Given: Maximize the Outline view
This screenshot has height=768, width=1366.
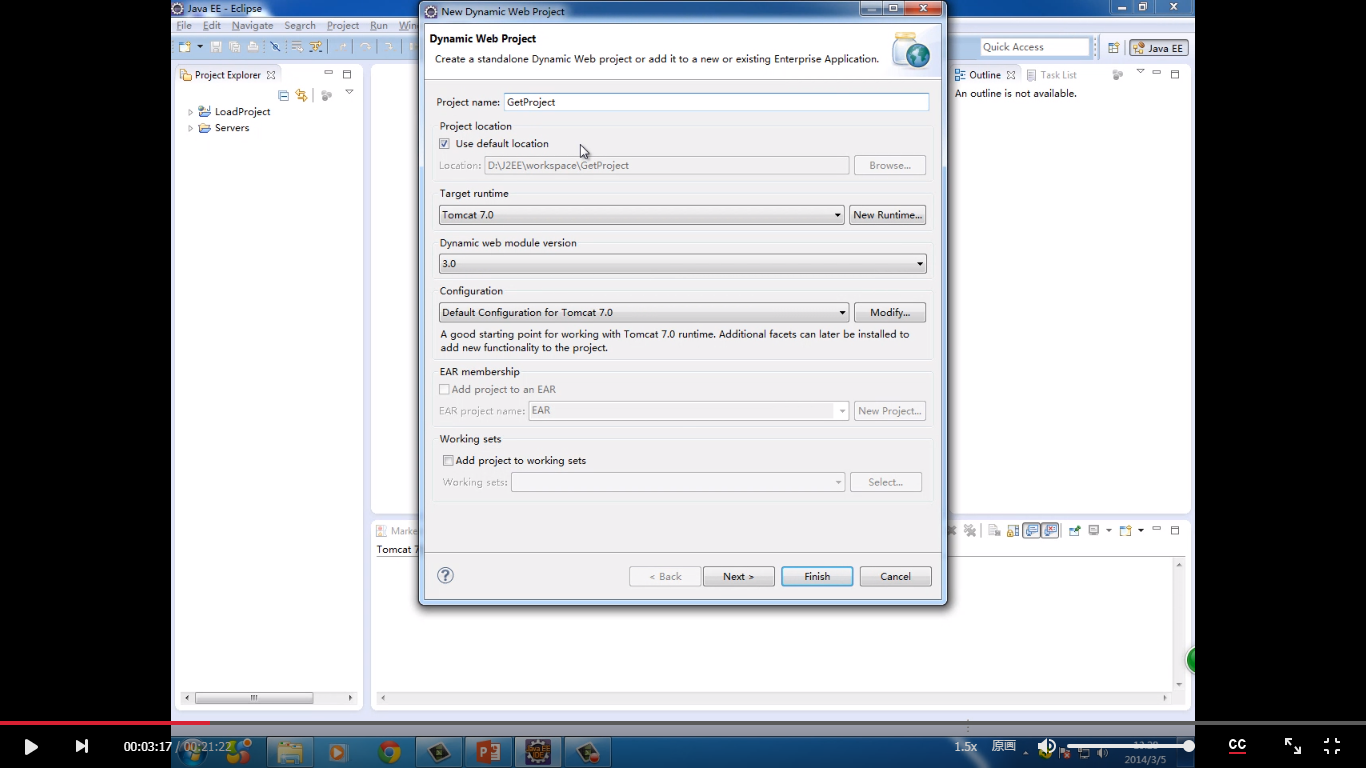Looking at the screenshot, I should 1175,74.
